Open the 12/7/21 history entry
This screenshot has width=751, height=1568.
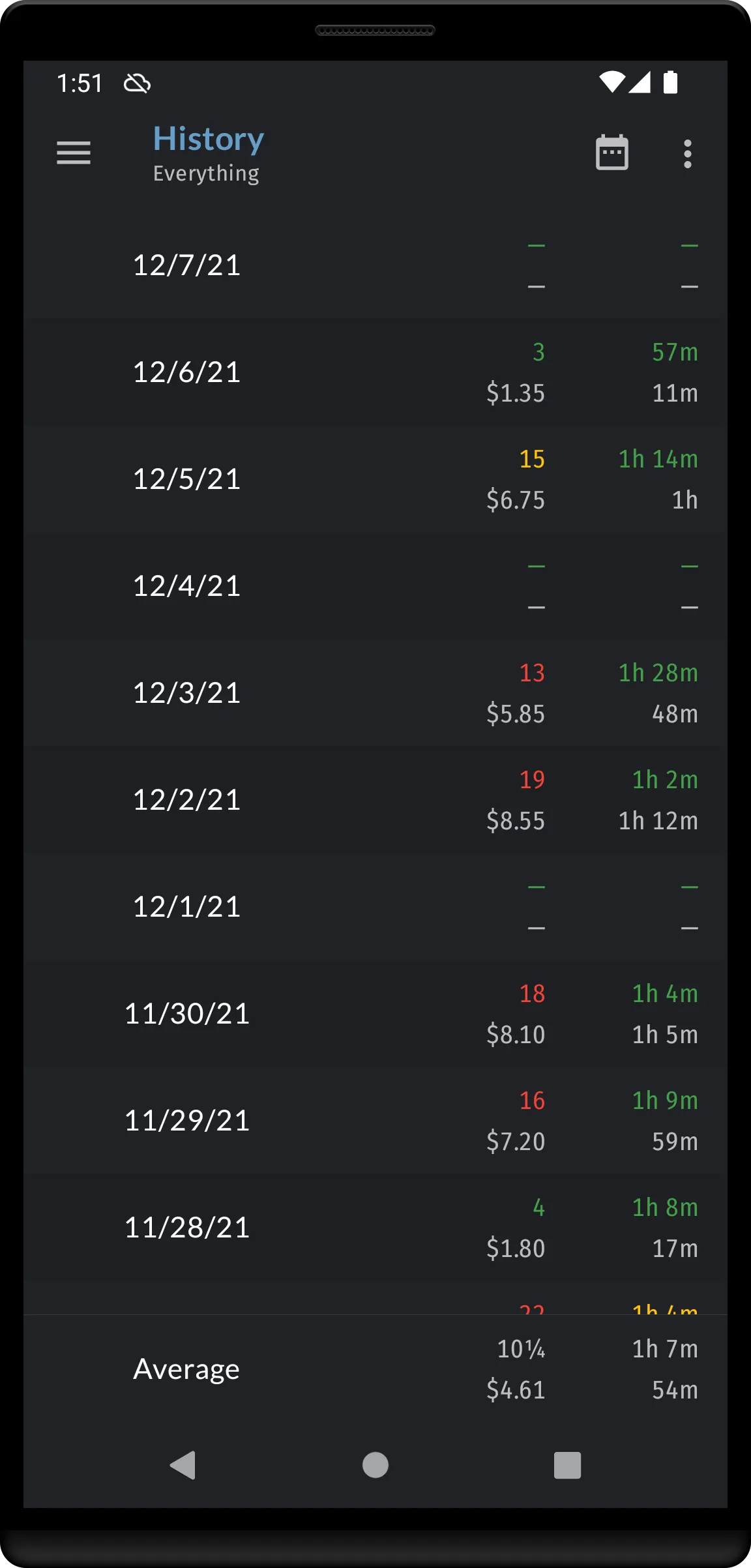[x=375, y=265]
